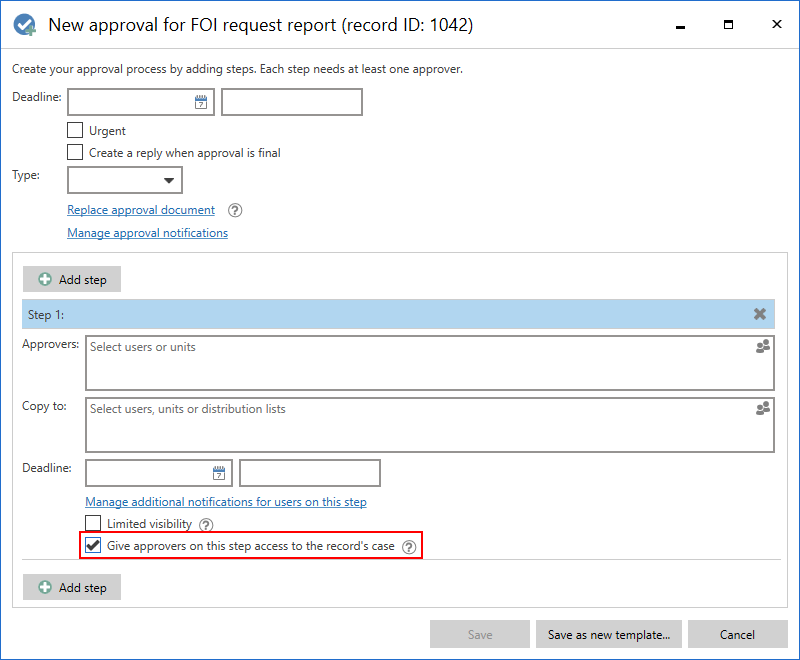
Task: Enable Limited visibility checkbox
Action: pos(93,523)
